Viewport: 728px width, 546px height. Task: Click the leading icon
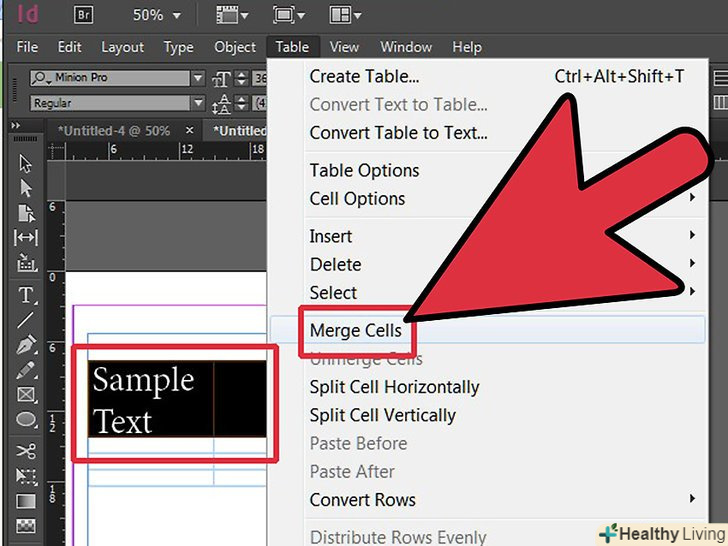click(x=221, y=104)
